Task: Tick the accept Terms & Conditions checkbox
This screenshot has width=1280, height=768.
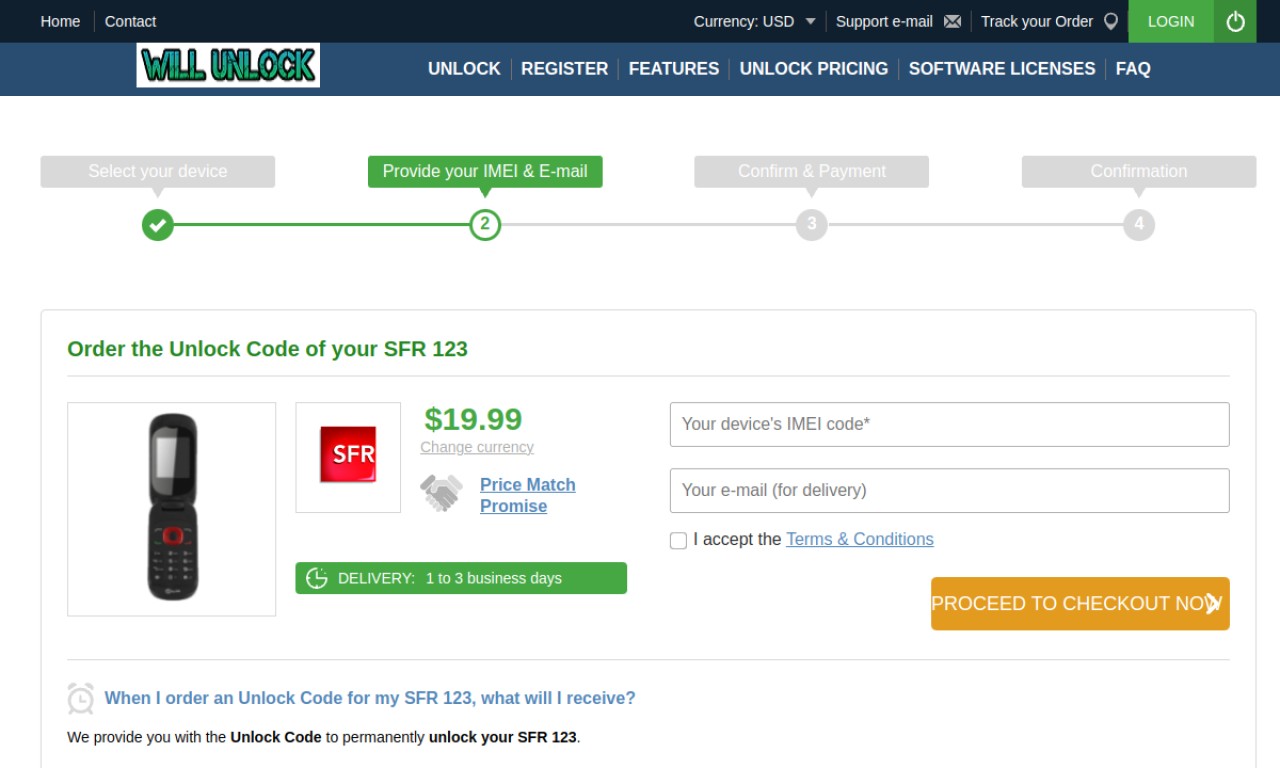Action: point(678,540)
